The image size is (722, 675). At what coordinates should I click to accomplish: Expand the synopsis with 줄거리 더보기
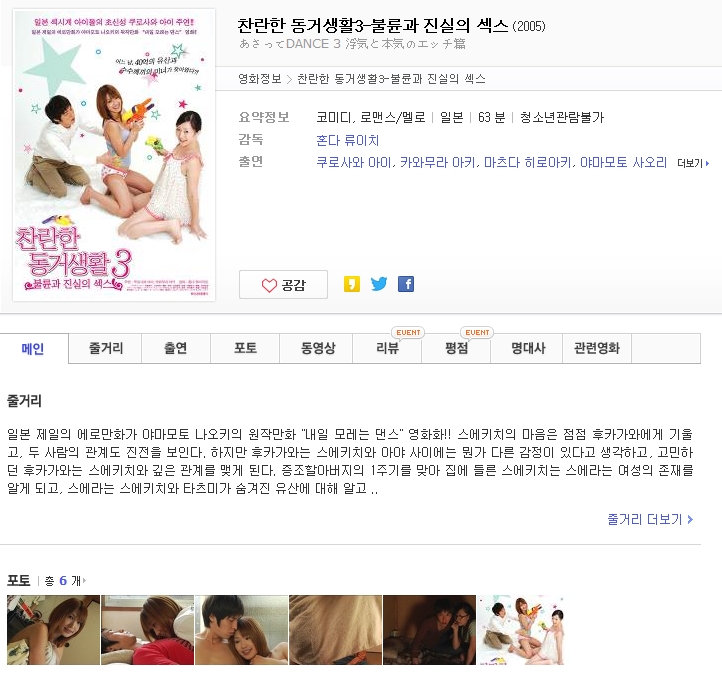650,519
